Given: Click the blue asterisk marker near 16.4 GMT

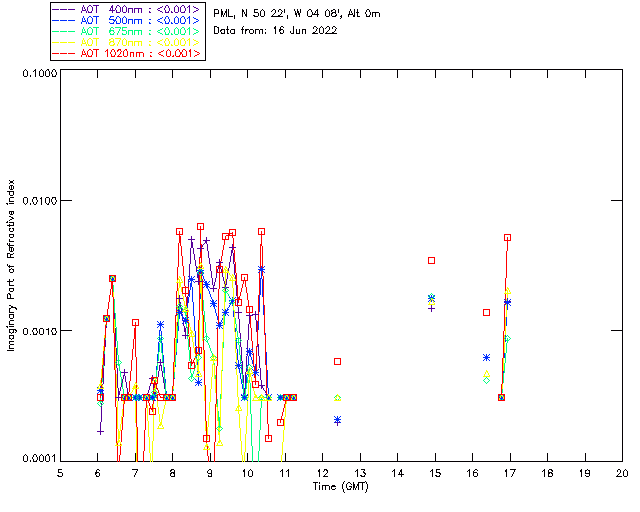Looking at the screenshot, I should coord(487,357).
